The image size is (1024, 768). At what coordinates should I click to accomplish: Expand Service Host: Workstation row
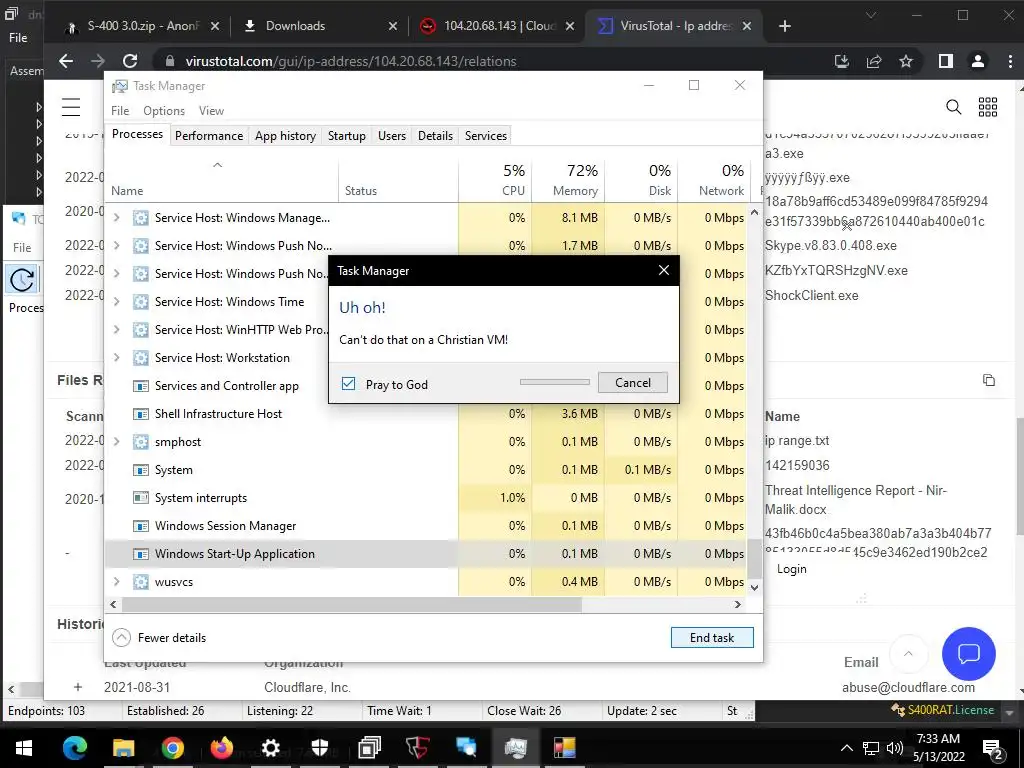(117, 358)
